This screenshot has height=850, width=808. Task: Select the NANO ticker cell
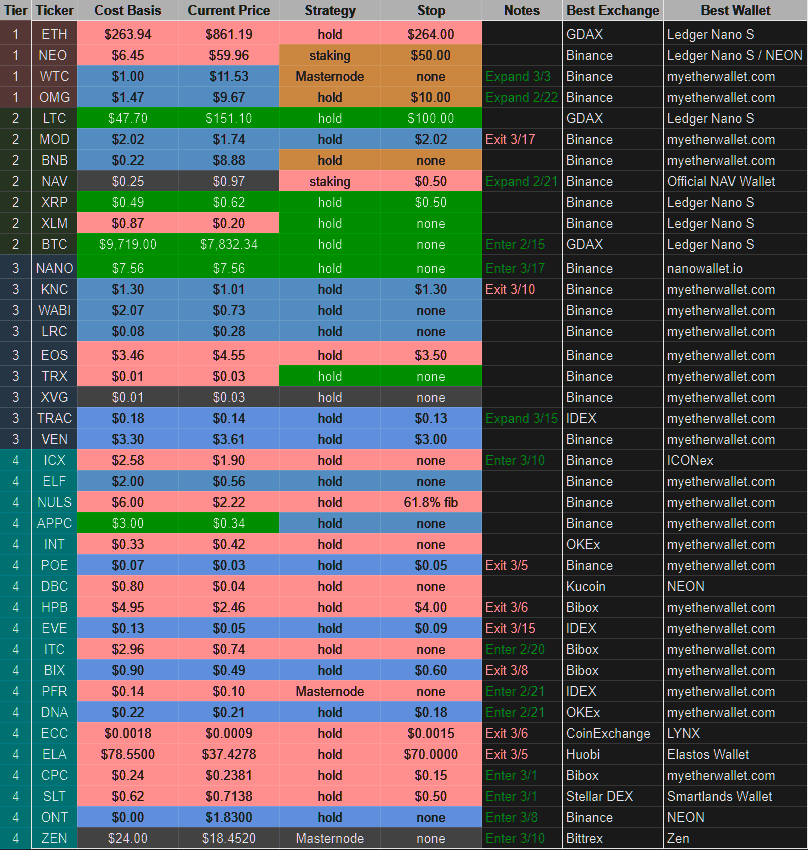(x=54, y=268)
